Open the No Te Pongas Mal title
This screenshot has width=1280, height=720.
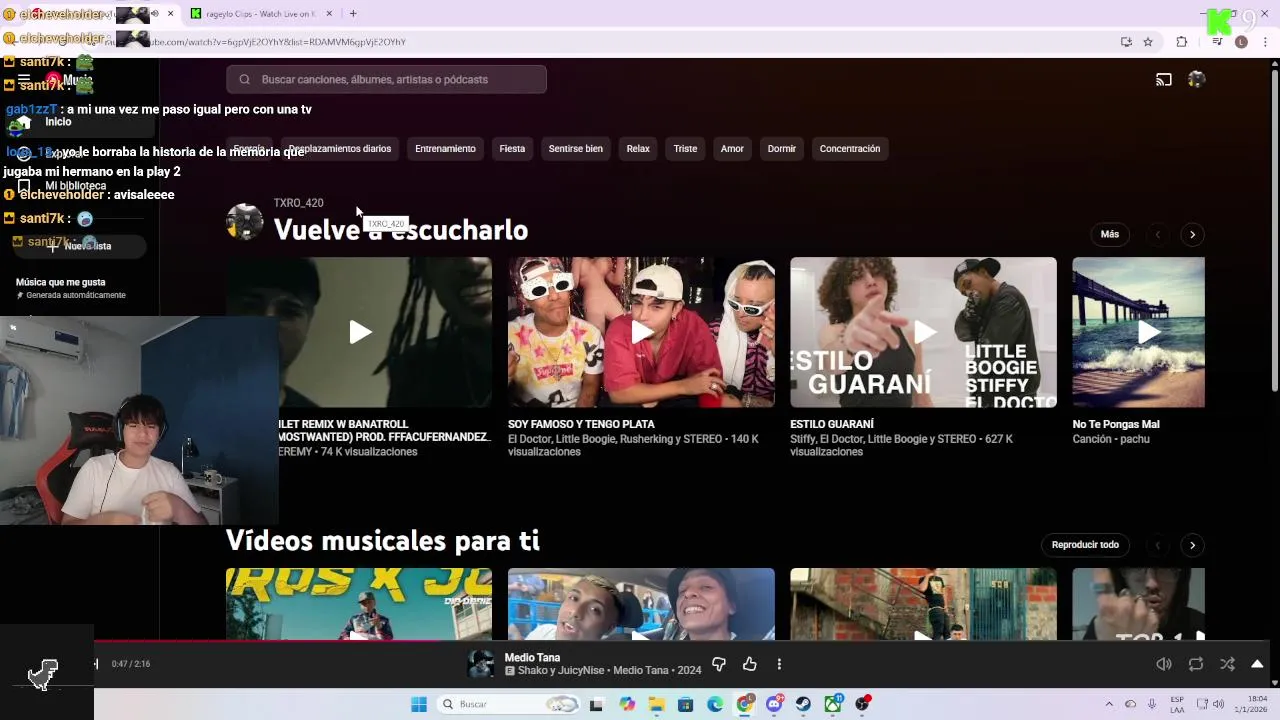pyautogui.click(x=1116, y=424)
